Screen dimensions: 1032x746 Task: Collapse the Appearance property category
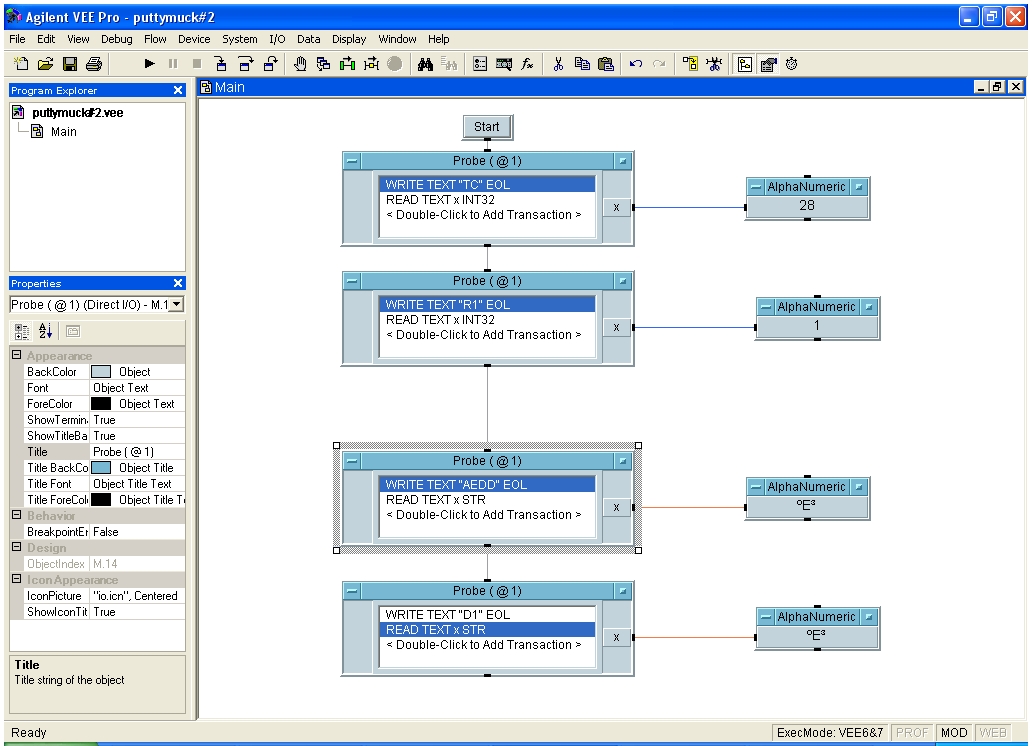(17, 356)
